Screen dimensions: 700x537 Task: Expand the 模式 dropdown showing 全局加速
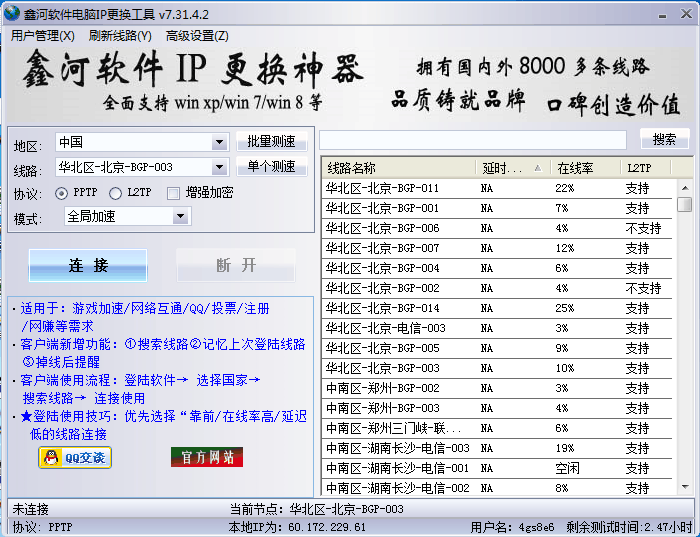tap(180, 216)
